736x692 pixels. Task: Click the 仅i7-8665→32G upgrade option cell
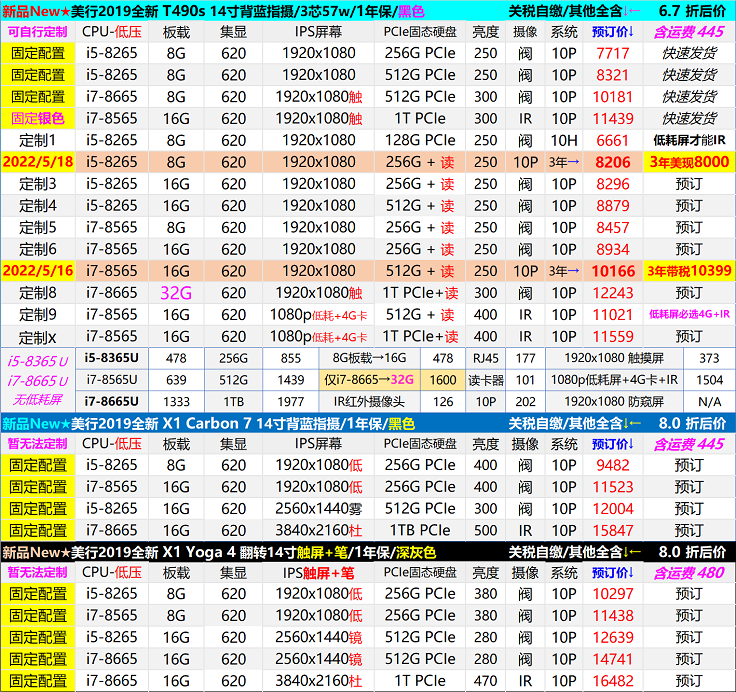[368, 380]
